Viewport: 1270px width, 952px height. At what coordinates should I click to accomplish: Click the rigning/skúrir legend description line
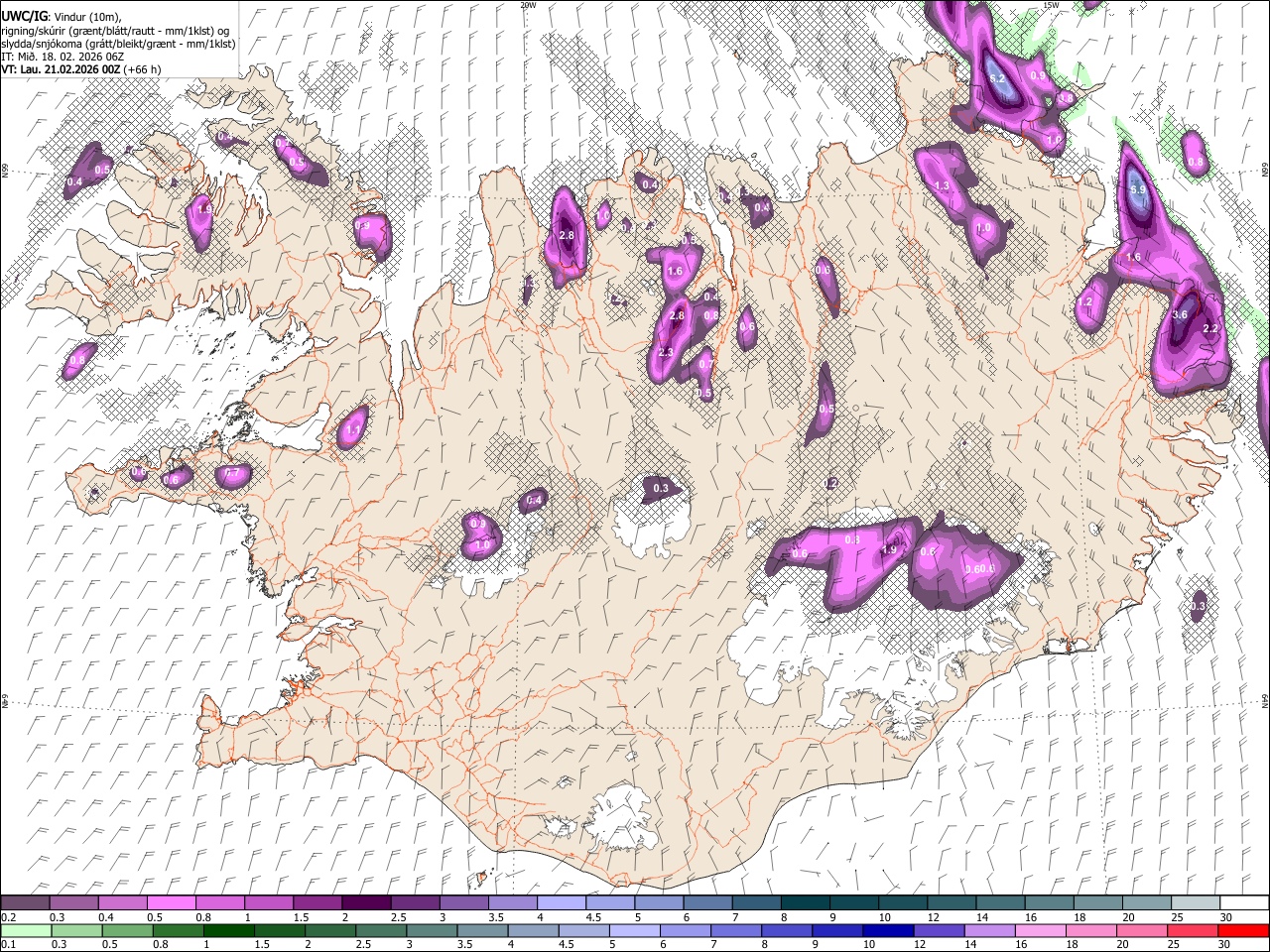(x=115, y=30)
